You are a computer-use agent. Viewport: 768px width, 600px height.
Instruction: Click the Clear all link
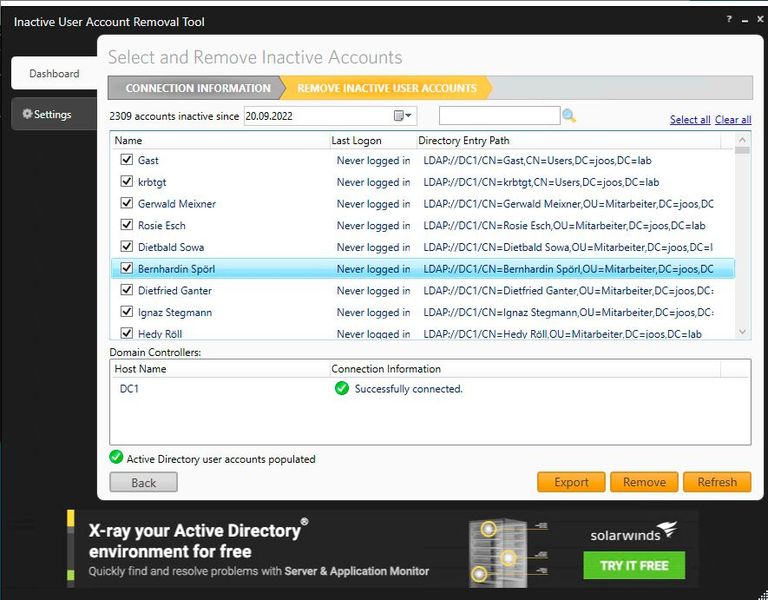(x=733, y=120)
